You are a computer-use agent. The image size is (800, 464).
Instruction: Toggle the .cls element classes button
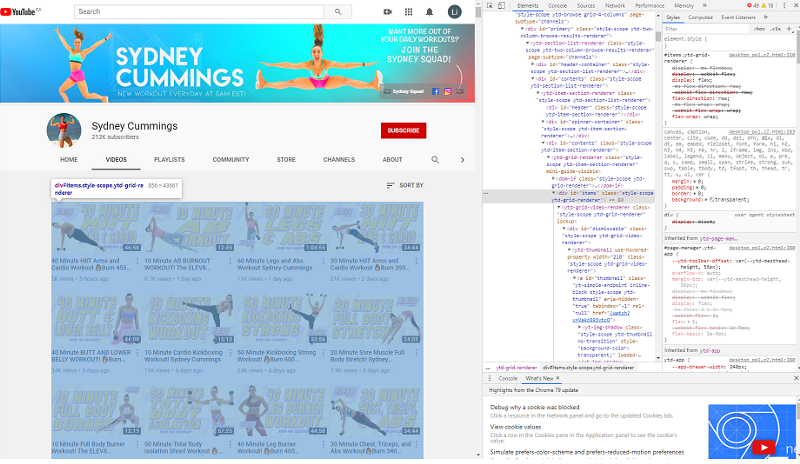click(x=775, y=29)
